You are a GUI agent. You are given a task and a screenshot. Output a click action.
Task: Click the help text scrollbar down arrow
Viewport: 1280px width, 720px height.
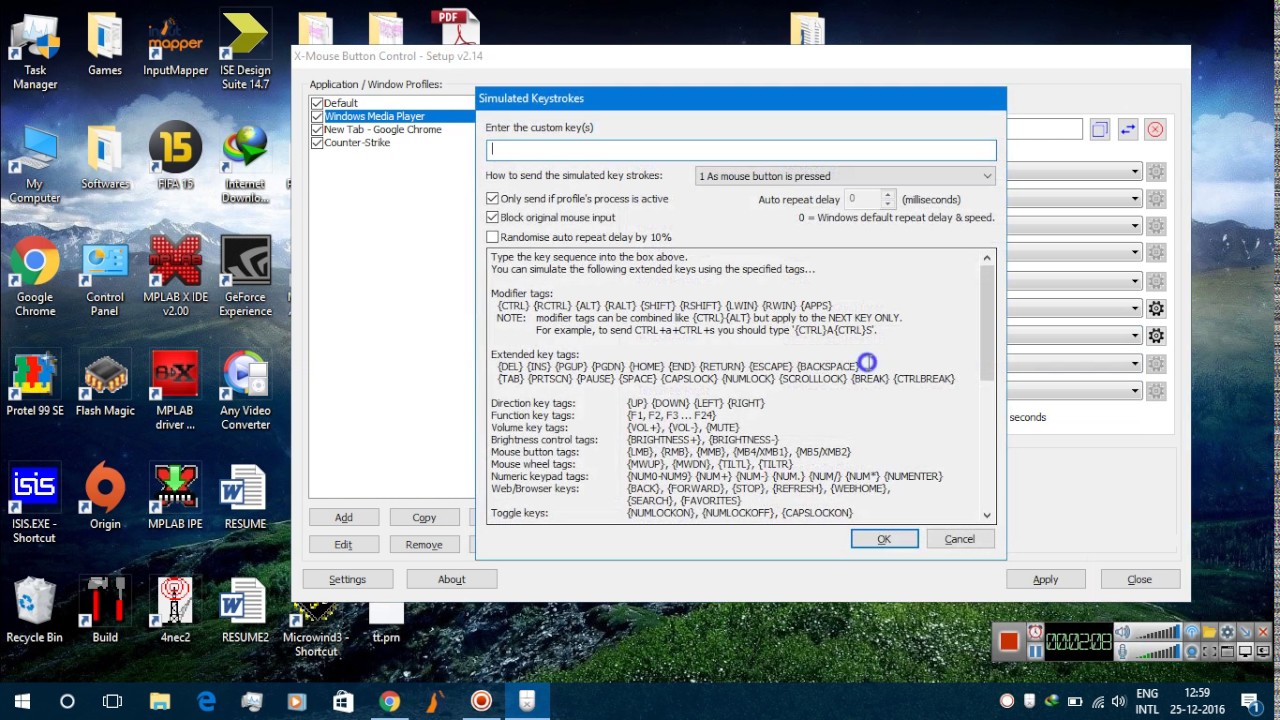(x=987, y=516)
